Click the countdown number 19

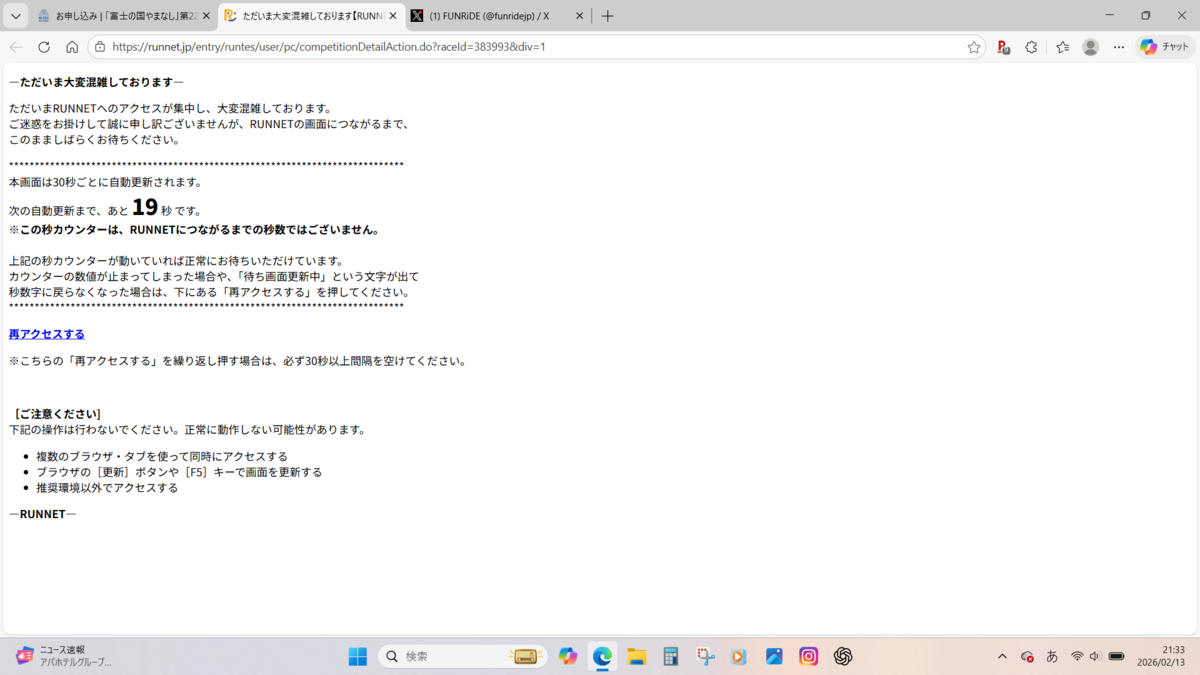(x=145, y=207)
